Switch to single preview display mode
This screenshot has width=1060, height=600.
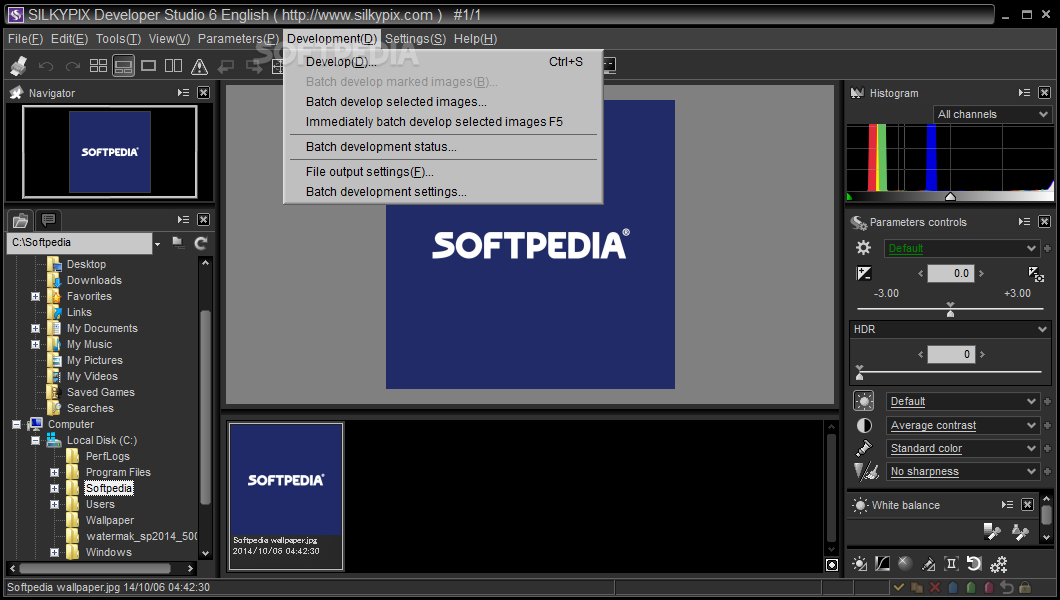click(148, 66)
